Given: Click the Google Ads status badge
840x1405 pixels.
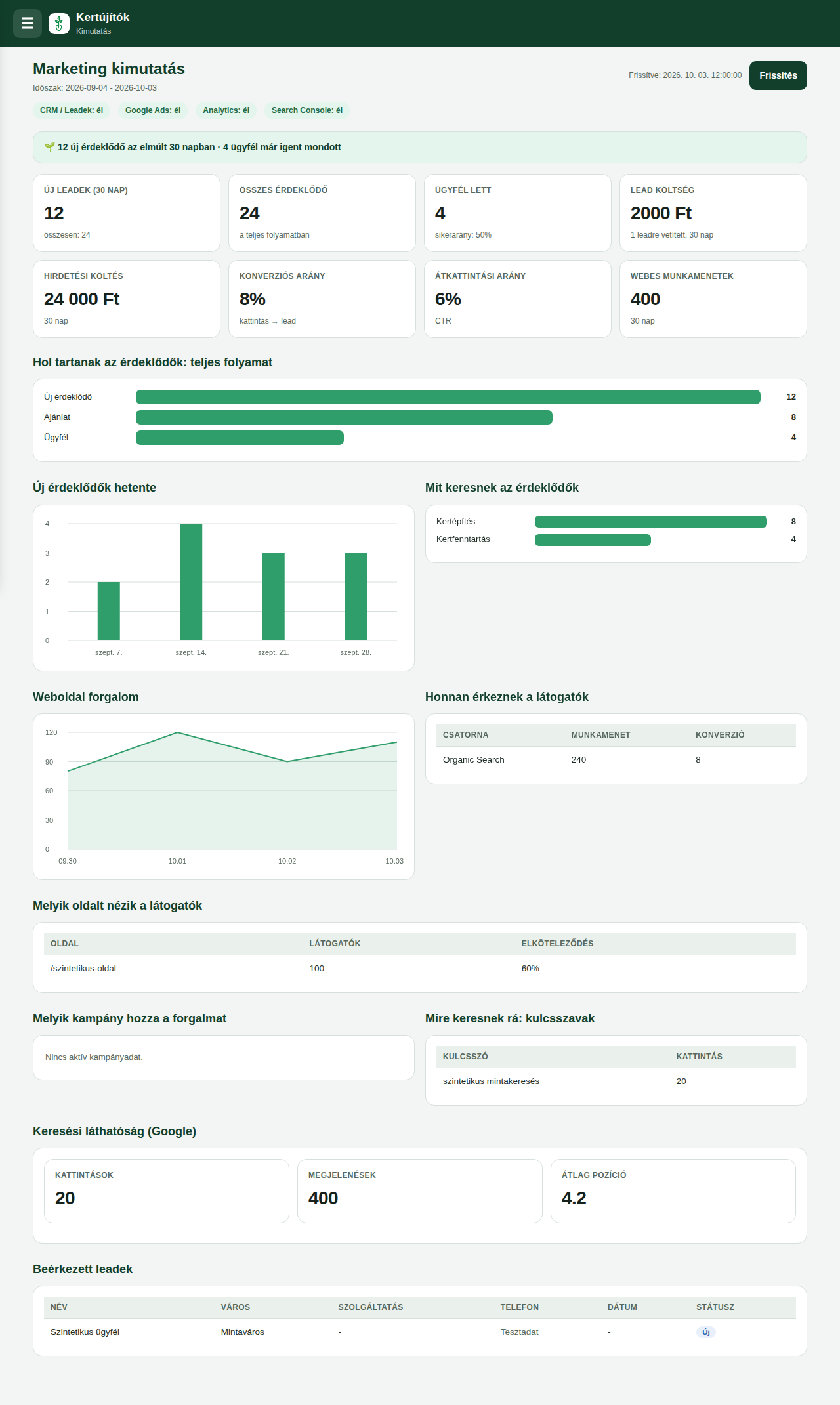Looking at the screenshot, I should (153, 110).
